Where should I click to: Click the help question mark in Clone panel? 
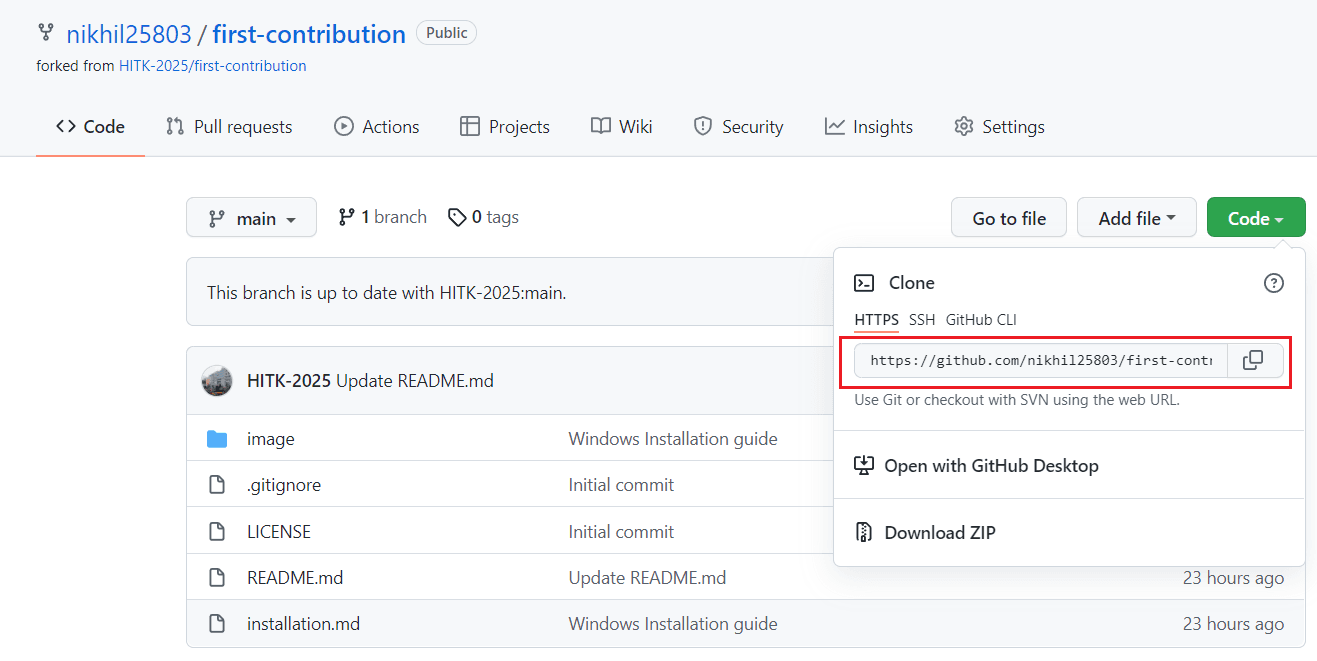[1274, 283]
